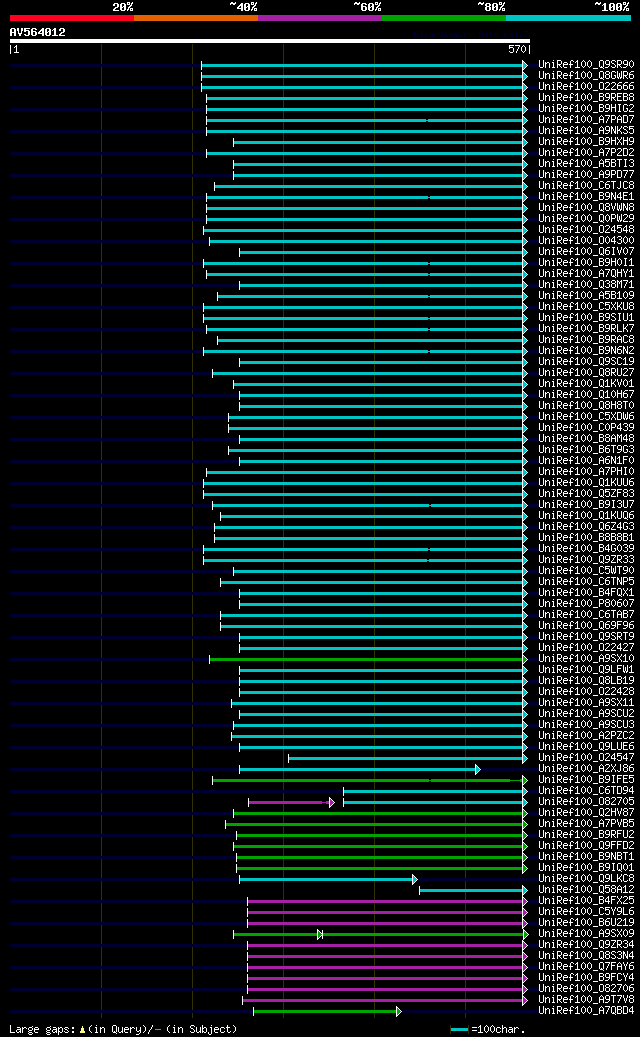Click the green alignment bar for A9SX10
The image size is (640, 1037).
pyautogui.click(x=368, y=659)
